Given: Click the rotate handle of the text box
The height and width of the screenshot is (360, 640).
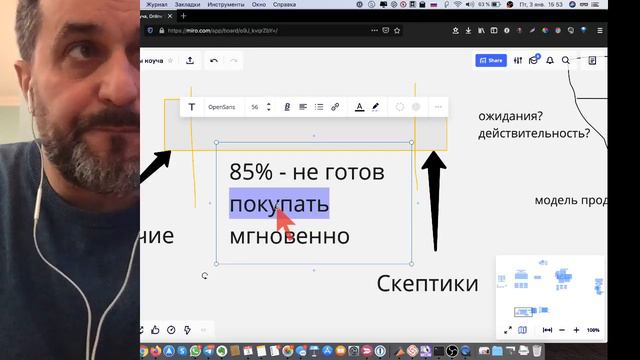Looking at the screenshot, I should click(x=204, y=276).
